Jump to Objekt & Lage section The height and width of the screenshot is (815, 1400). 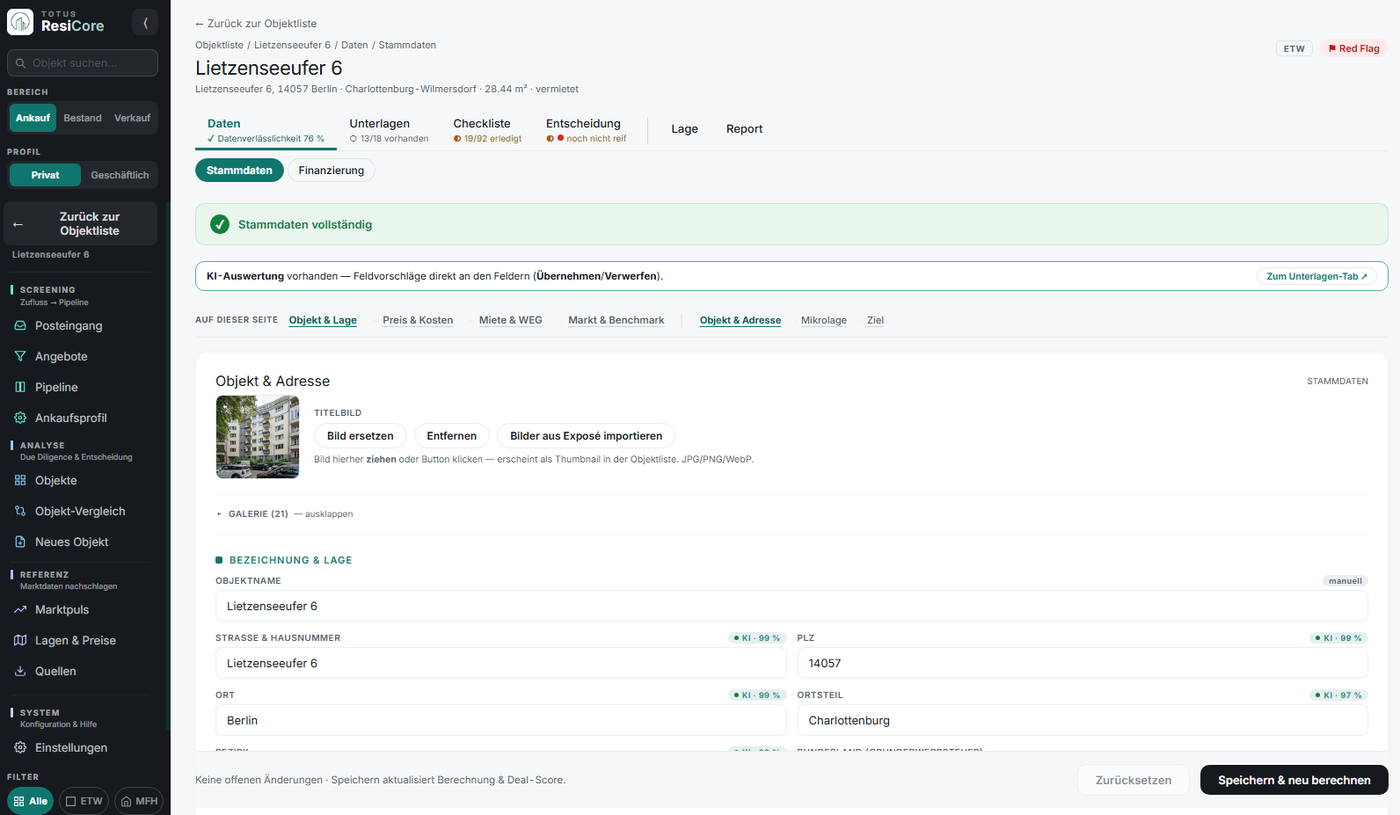pyautogui.click(x=323, y=320)
